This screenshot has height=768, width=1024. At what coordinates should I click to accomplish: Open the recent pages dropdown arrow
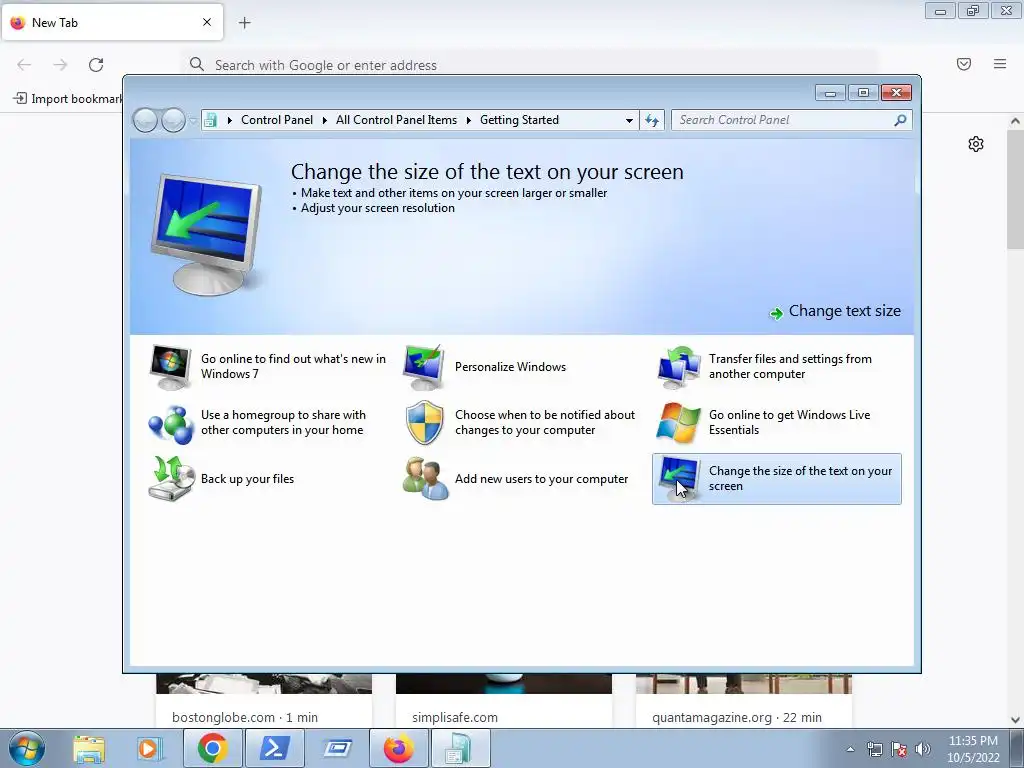[192, 120]
